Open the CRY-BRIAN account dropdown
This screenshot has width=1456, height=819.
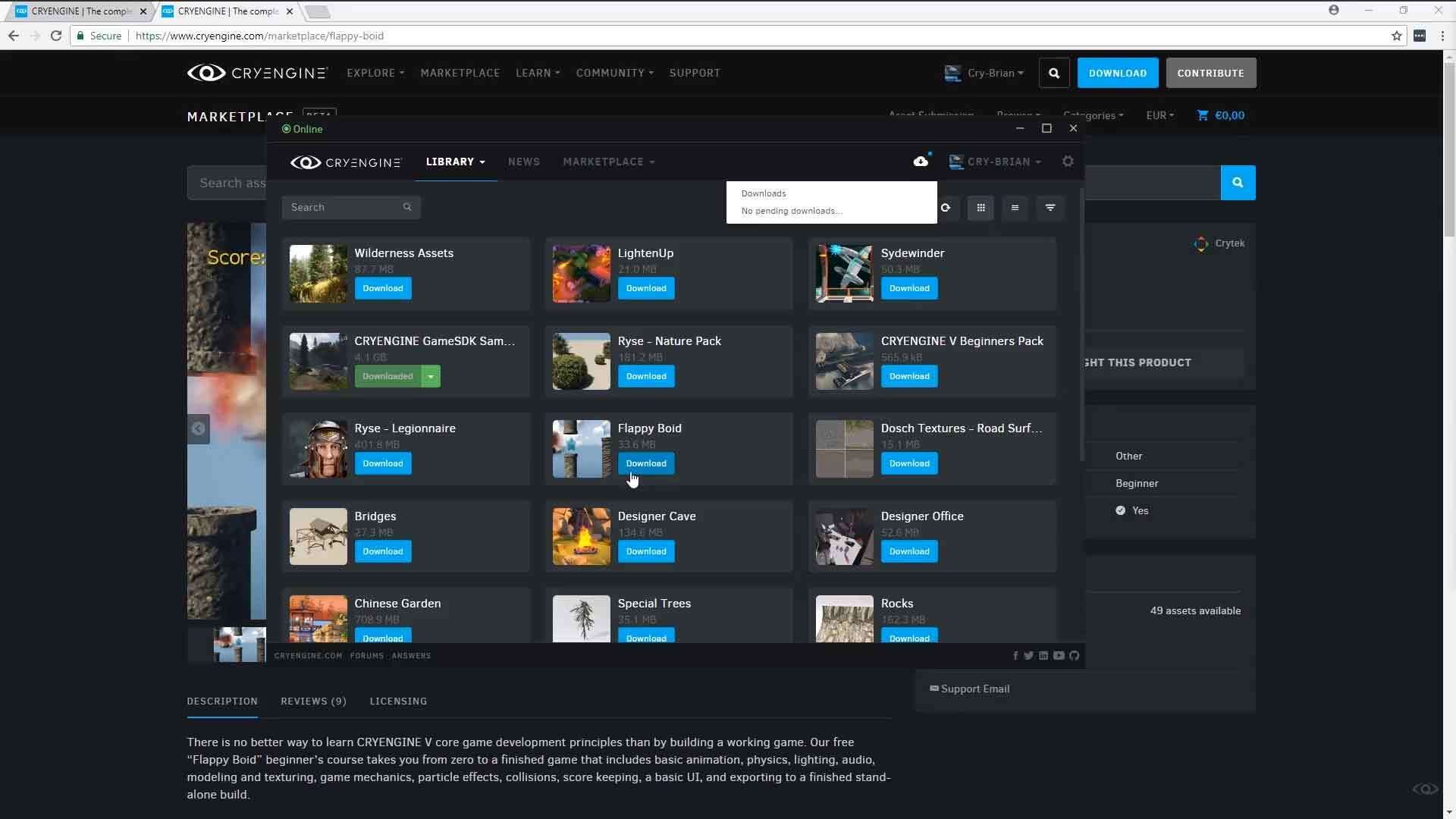[x=994, y=162]
